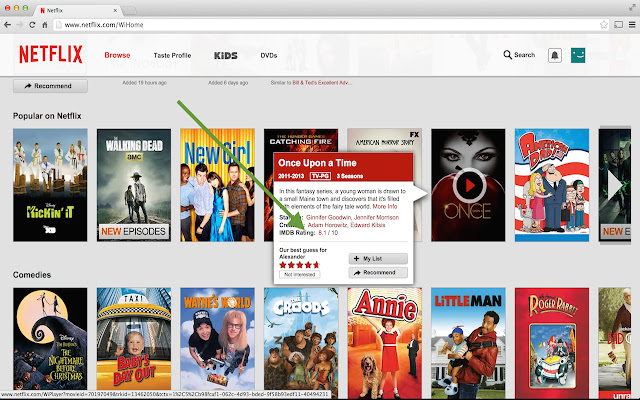Click the Added 19 hours ago text
Viewport: 640px width, 400px height.
pos(144,83)
